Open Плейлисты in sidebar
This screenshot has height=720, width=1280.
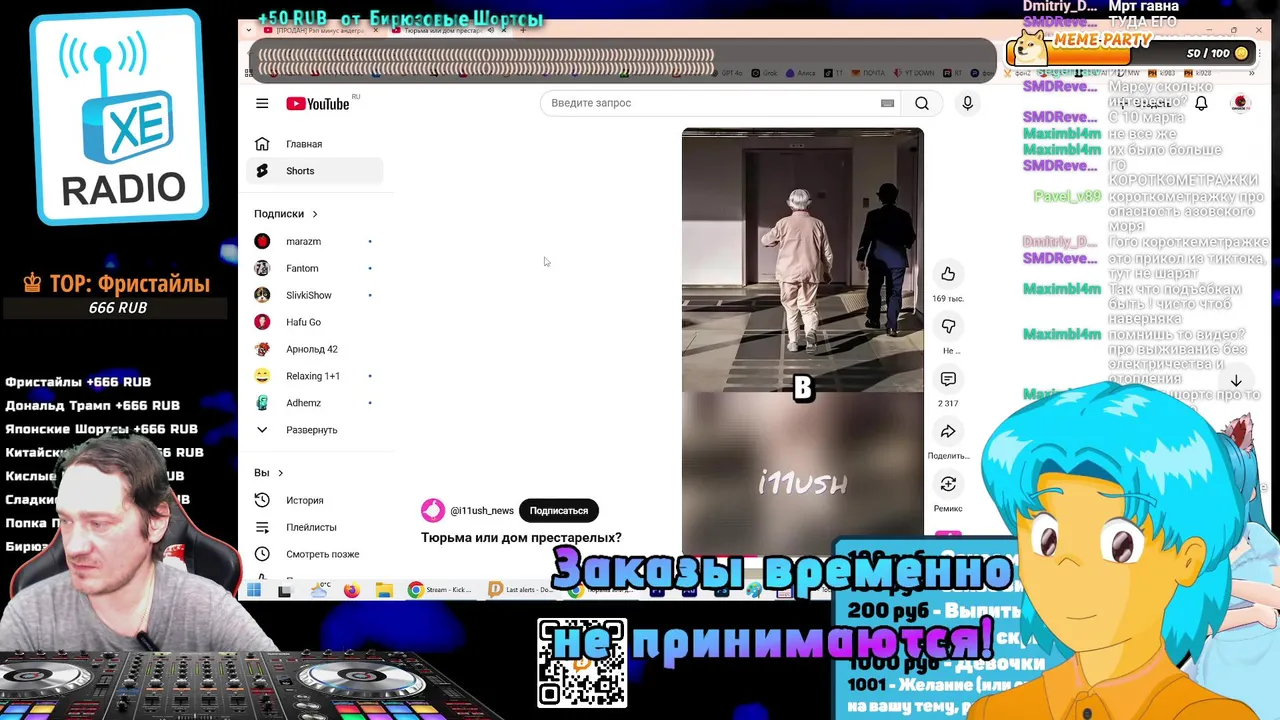[x=314, y=527]
